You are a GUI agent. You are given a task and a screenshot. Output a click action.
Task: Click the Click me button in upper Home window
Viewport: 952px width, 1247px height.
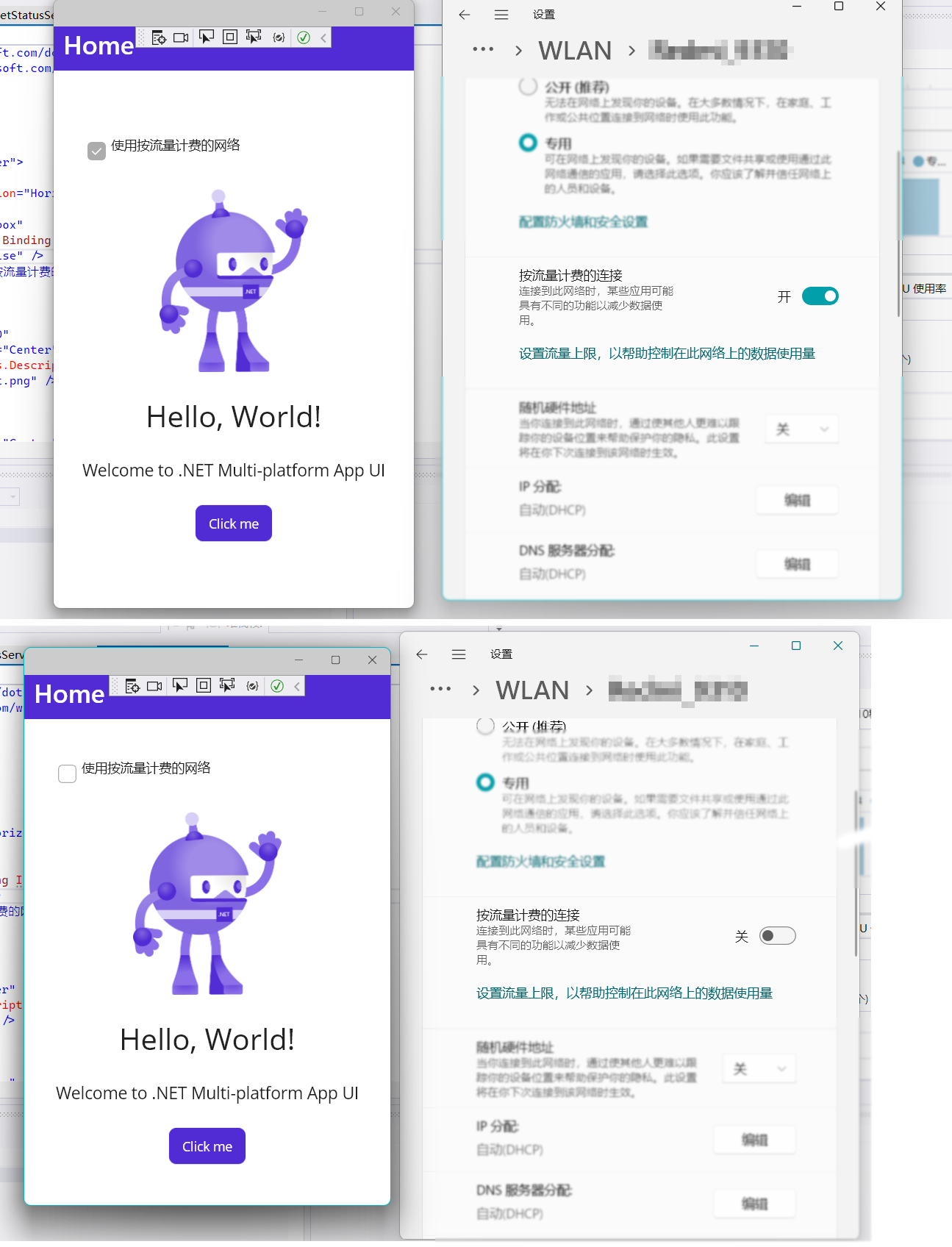(x=234, y=524)
